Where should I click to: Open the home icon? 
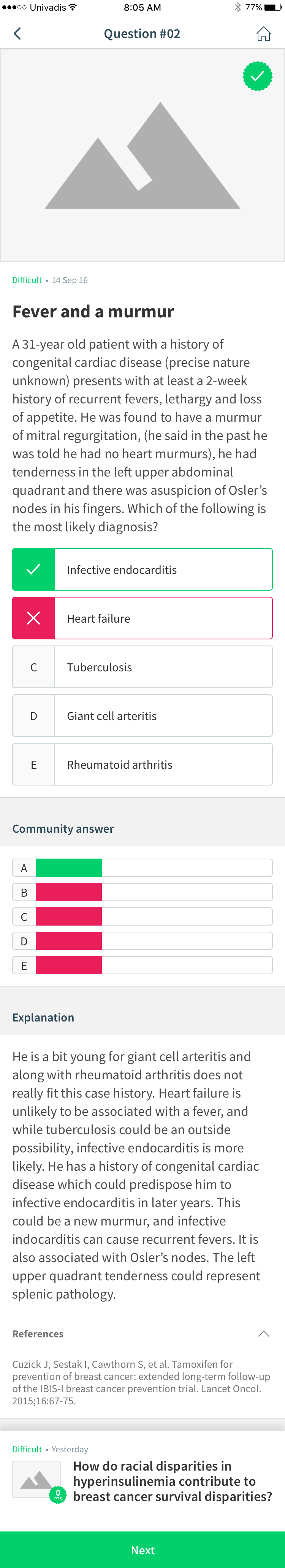coord(263,33)
